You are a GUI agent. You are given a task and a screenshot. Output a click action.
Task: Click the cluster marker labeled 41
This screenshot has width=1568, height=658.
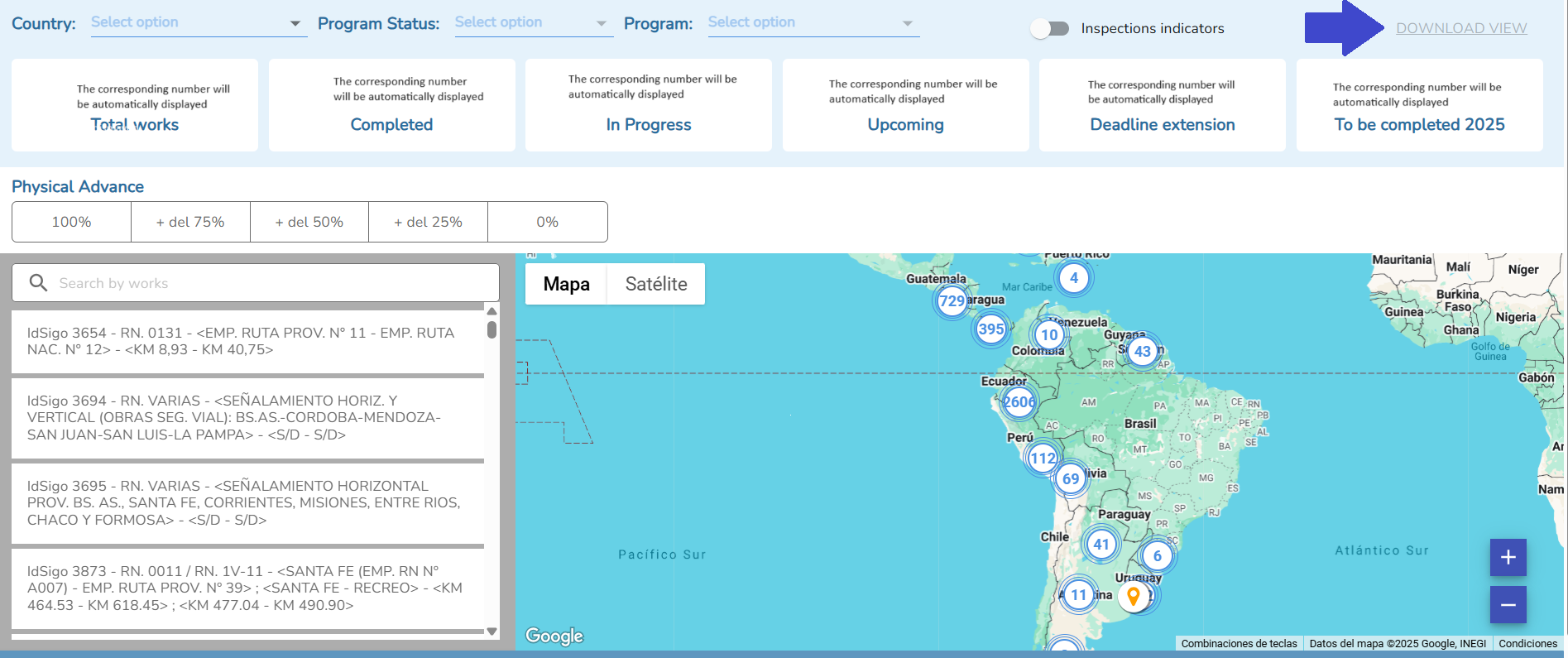1100,544
